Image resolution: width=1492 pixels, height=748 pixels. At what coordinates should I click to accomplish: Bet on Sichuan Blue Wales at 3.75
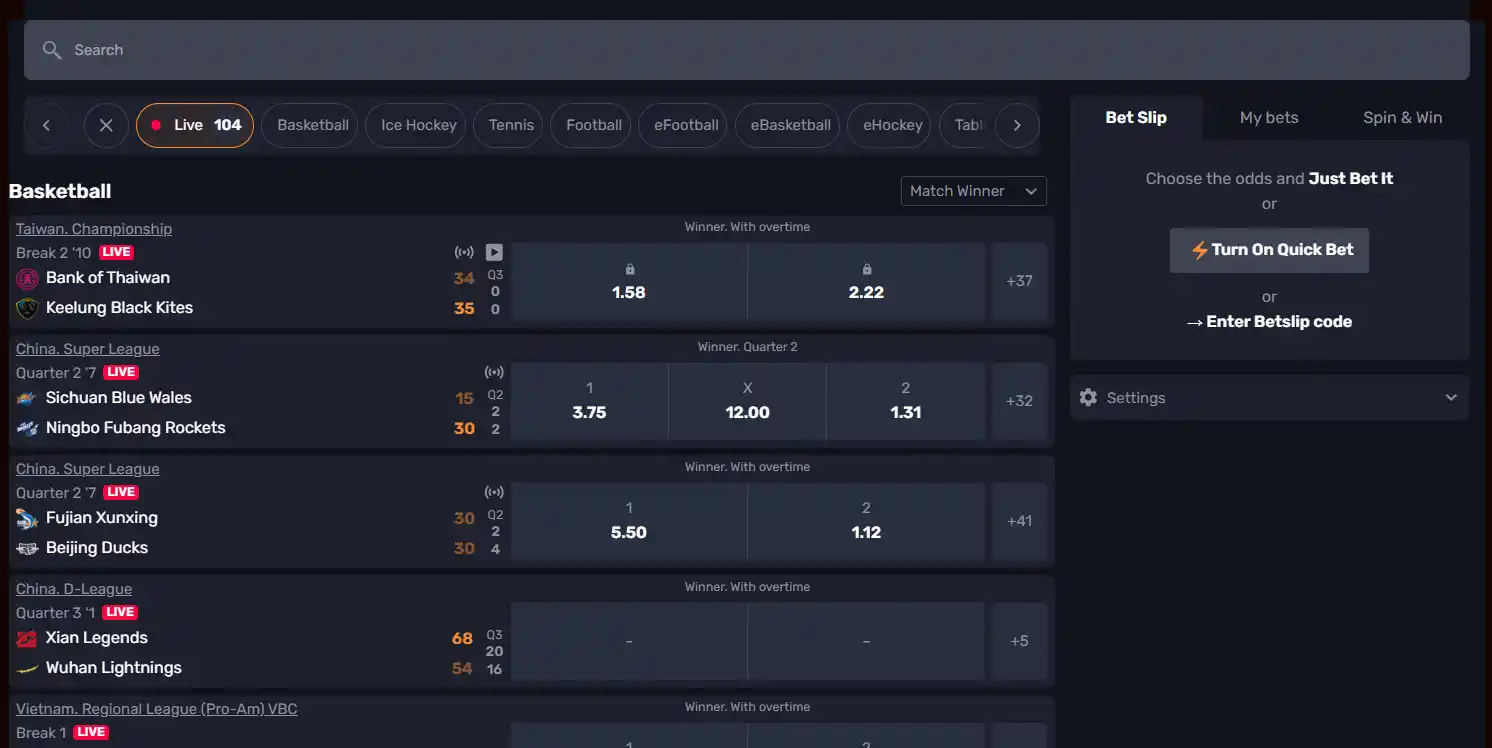pyautogui.click(x=589, y=401)
